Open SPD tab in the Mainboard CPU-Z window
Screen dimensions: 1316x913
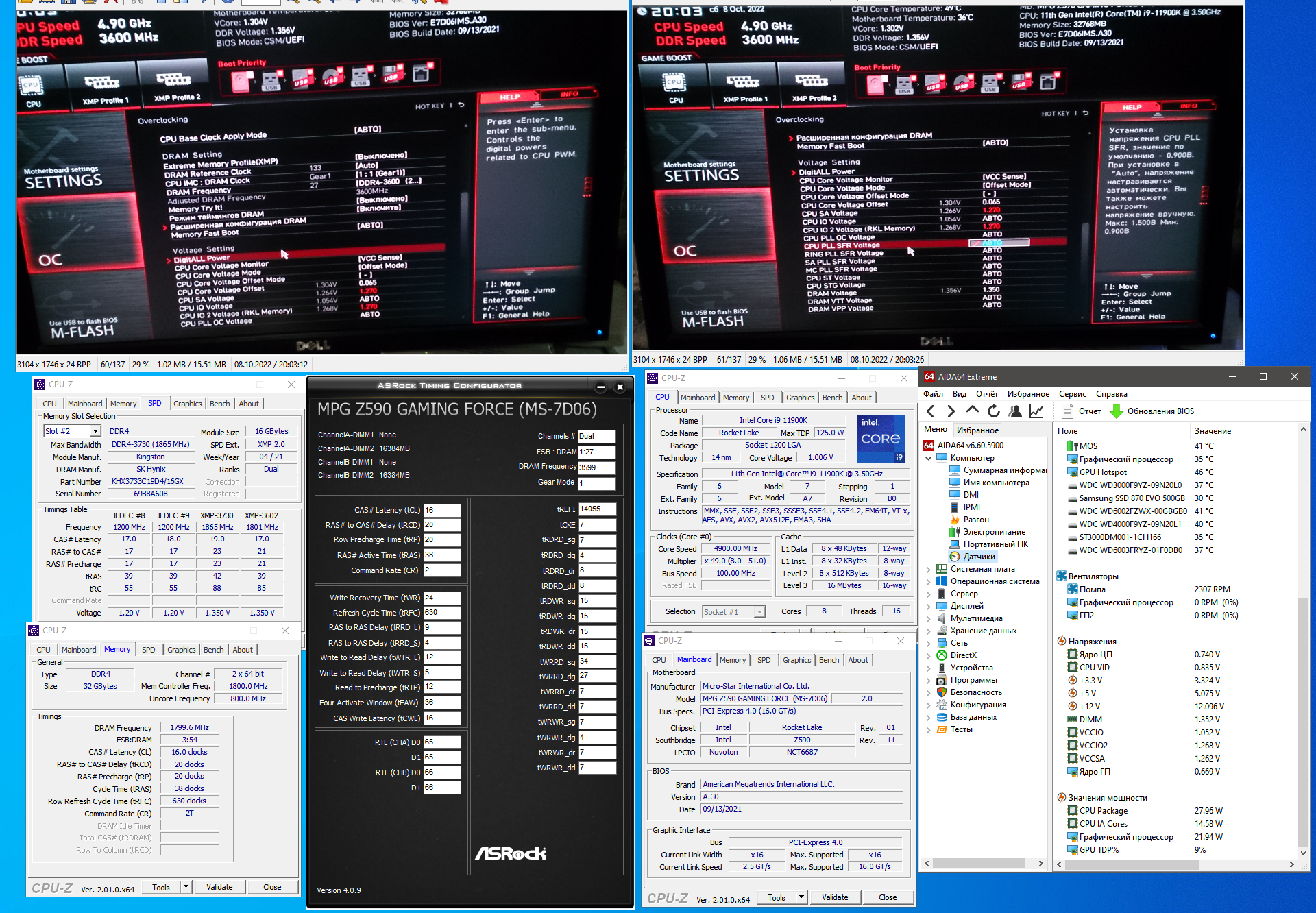764,660
